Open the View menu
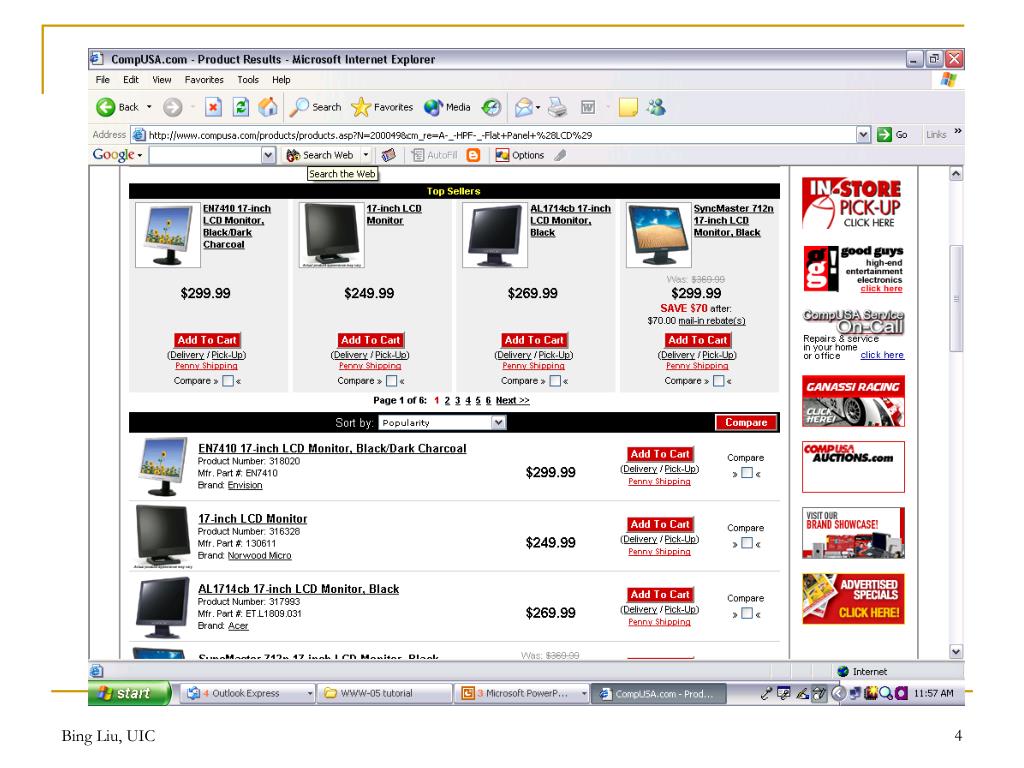The height and width of the screenshot is (768, 1024). pos(162,80)
